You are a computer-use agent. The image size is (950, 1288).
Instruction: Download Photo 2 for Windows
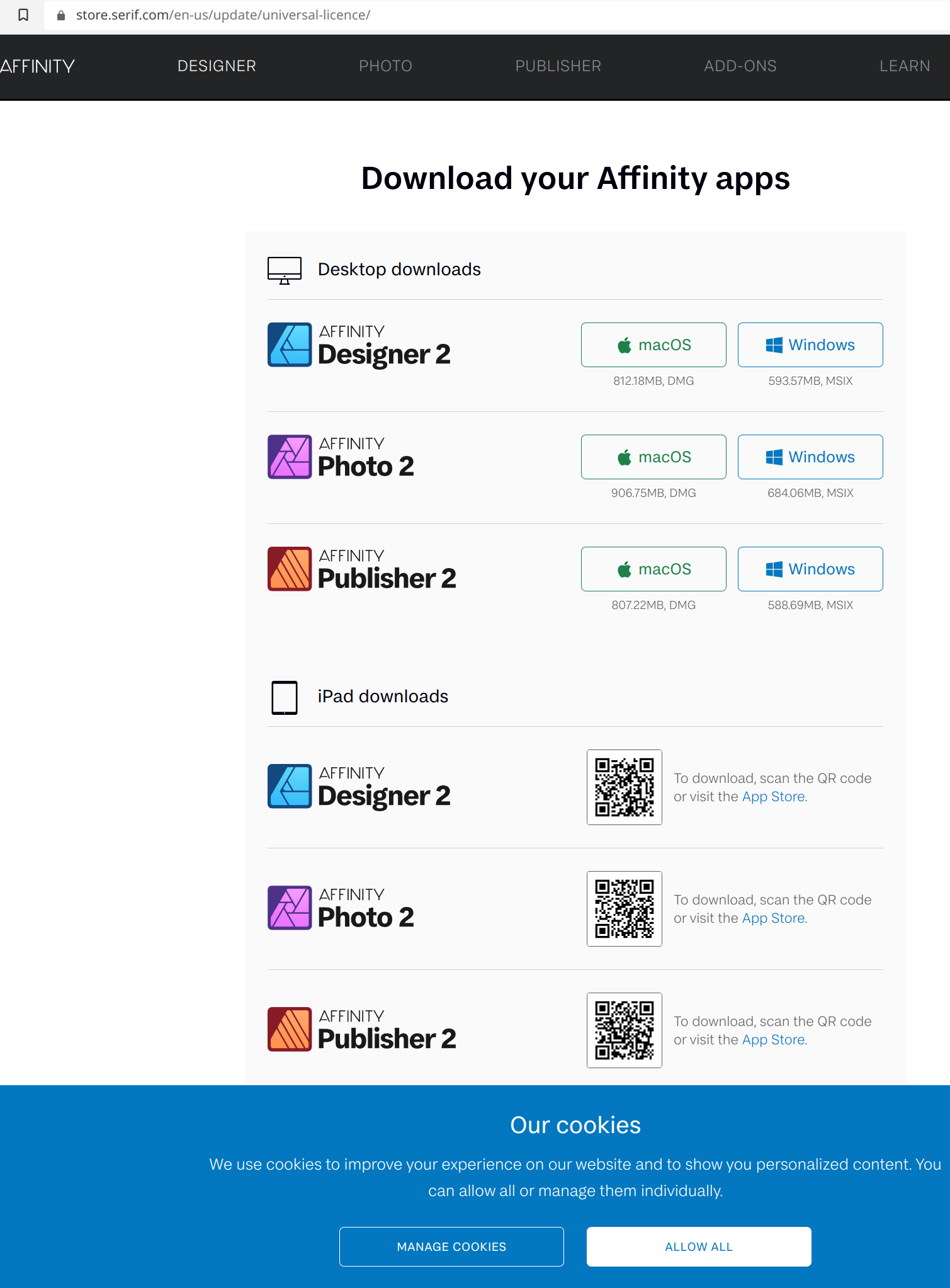[x=810, y=457]
